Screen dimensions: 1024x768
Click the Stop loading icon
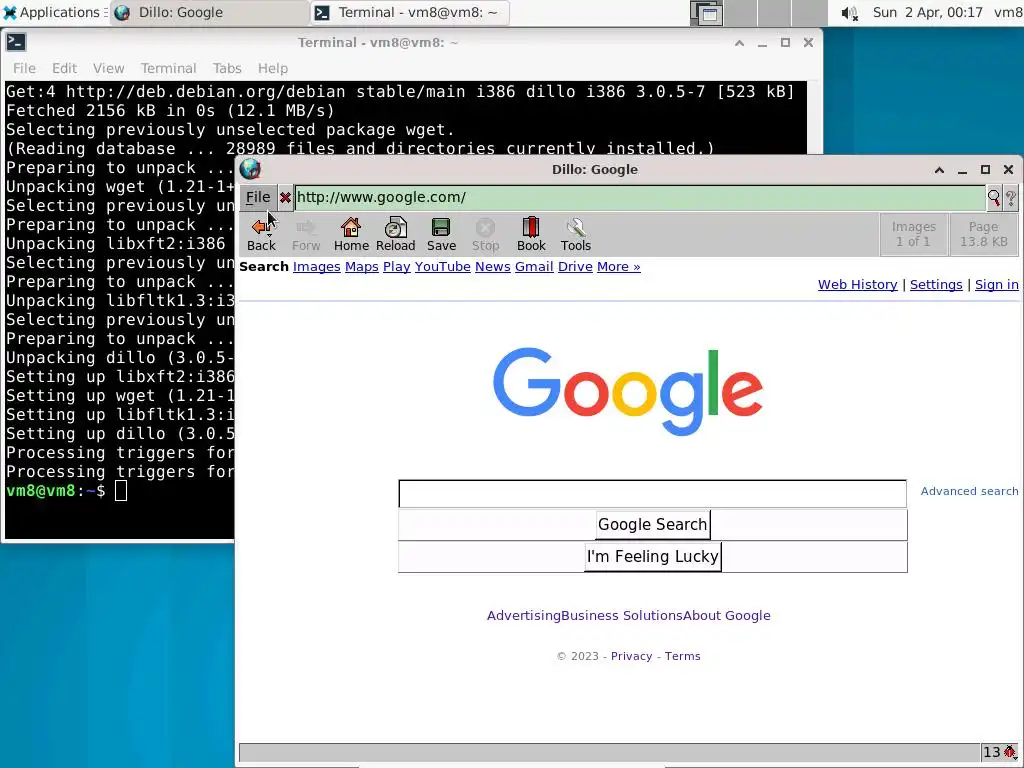485,234
